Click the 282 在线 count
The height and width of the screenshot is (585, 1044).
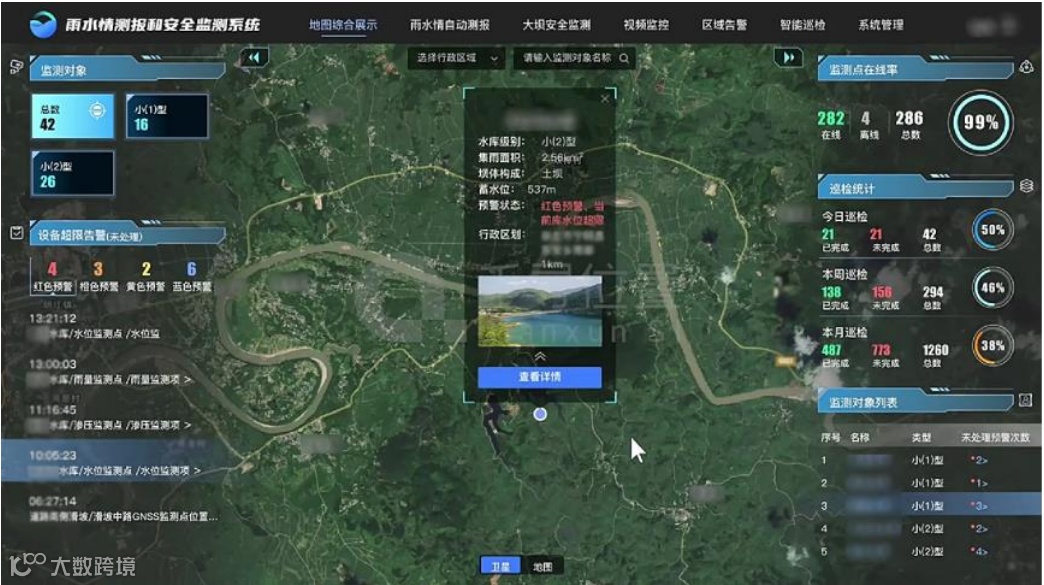[x=831, y=124]
